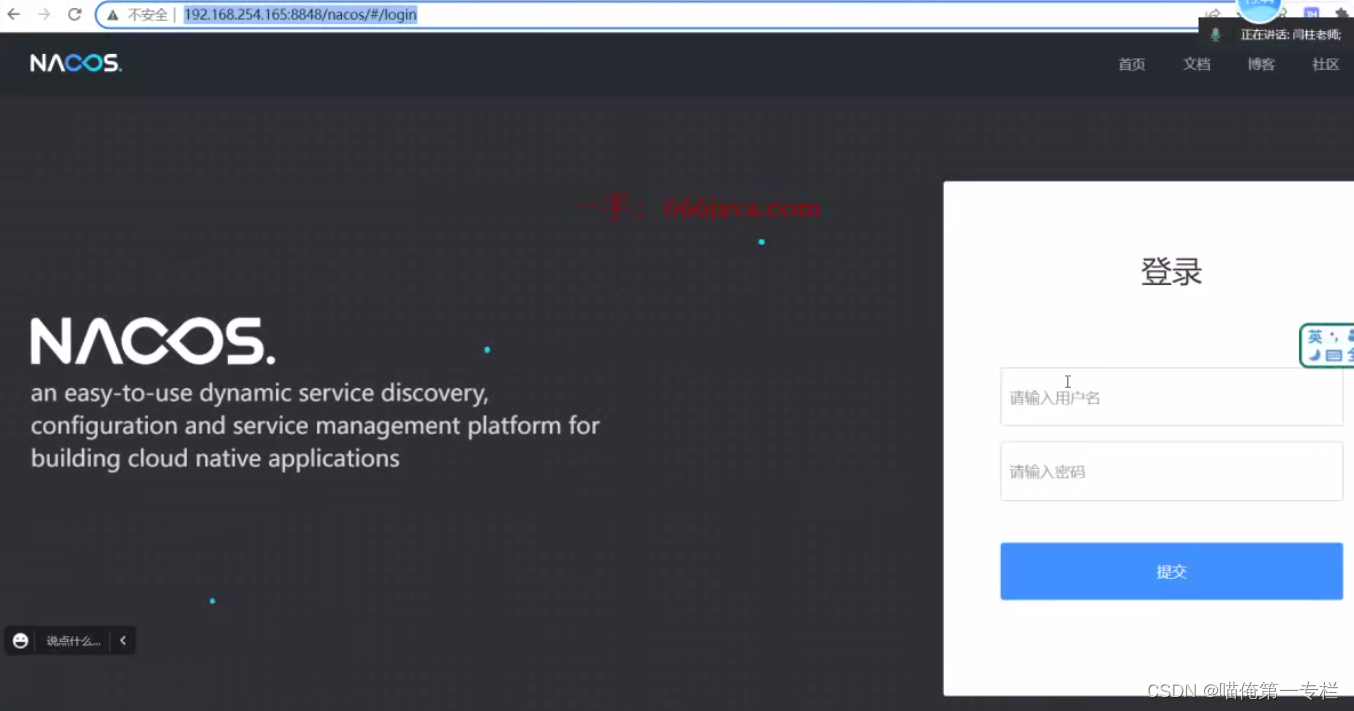
Task: Click the browser forward arrow
Action: point(44,15)
